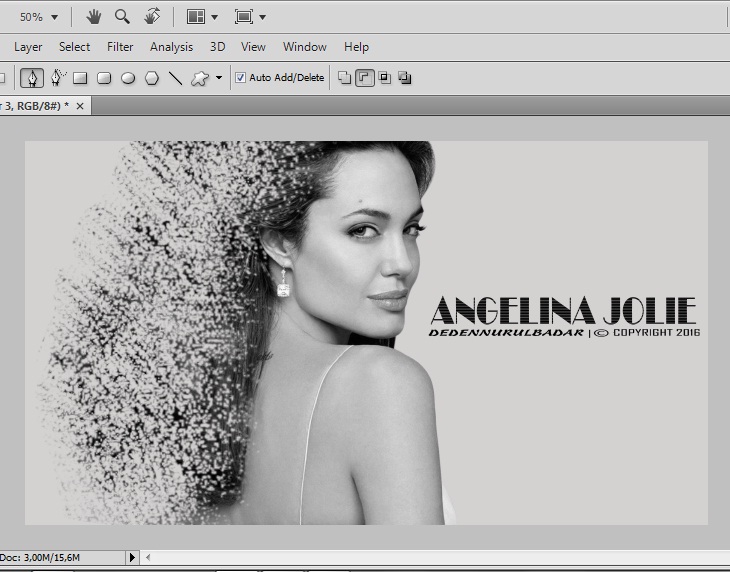Viewport: 730px width, 572px height.
Task: Select Intersect path areas mode
Action: pyautogui.click(x=385, y=78)
